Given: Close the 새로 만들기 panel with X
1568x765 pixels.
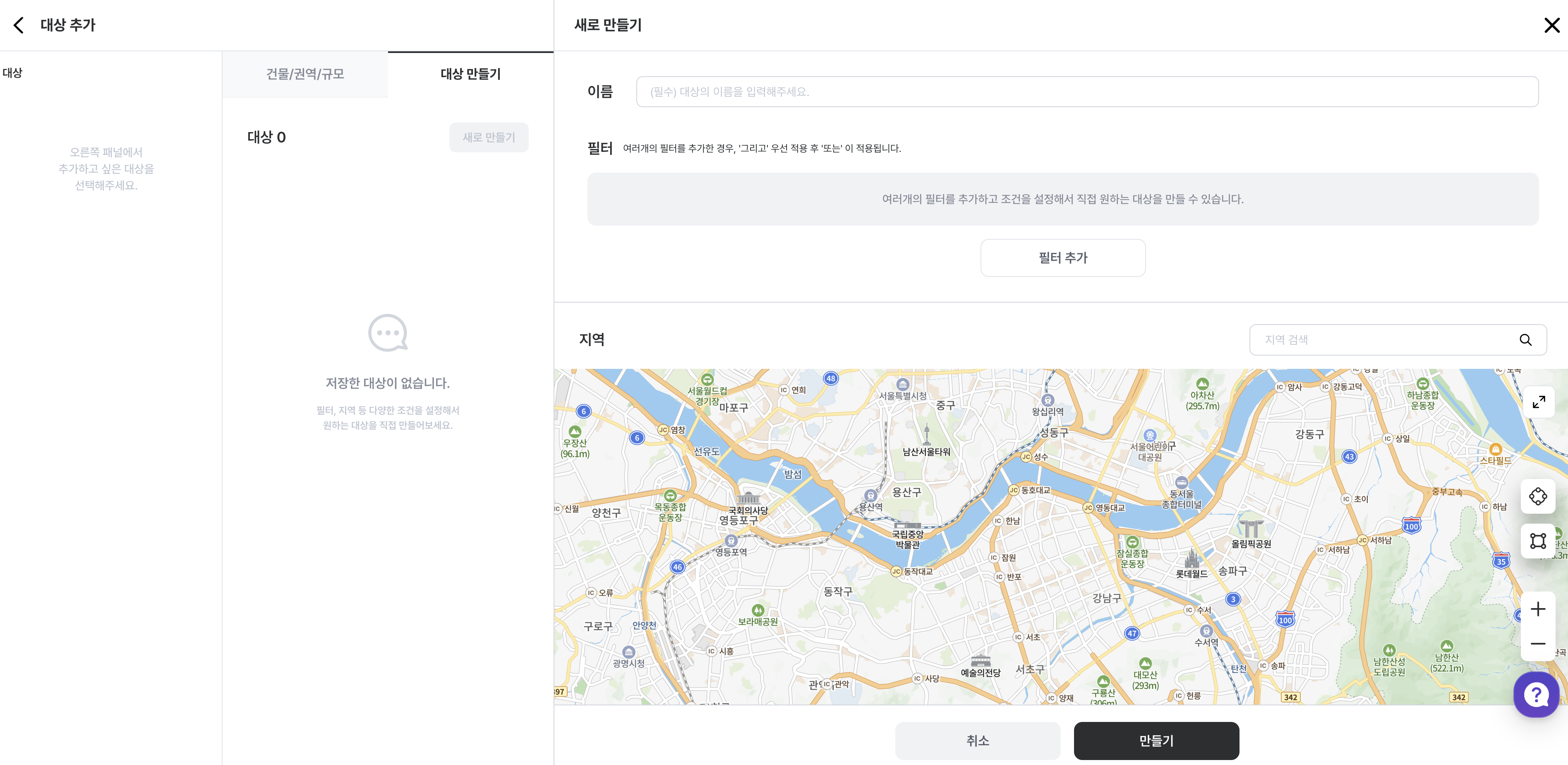Looking at the screenshot, I should pos(1551,25).
